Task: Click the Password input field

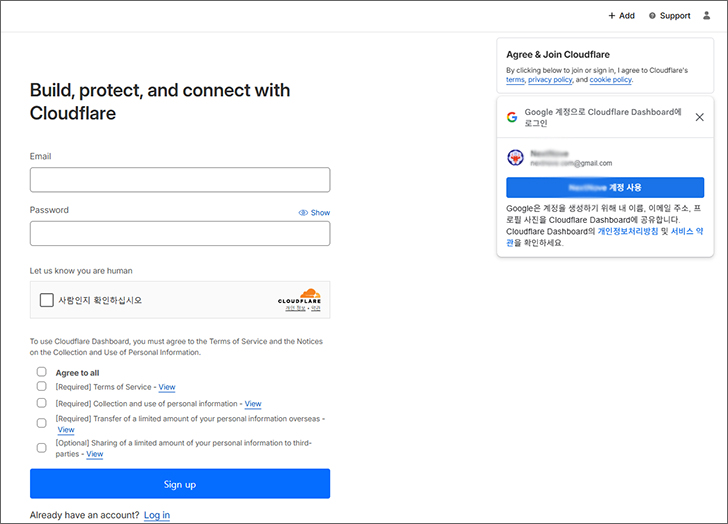Action: 180,234
